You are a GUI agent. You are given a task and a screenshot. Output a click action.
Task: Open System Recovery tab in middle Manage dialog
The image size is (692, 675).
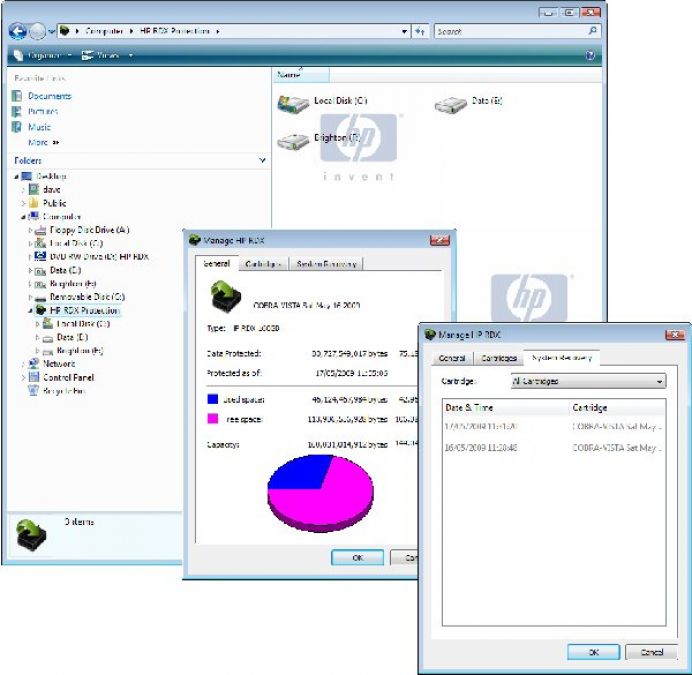click(326, 264)
